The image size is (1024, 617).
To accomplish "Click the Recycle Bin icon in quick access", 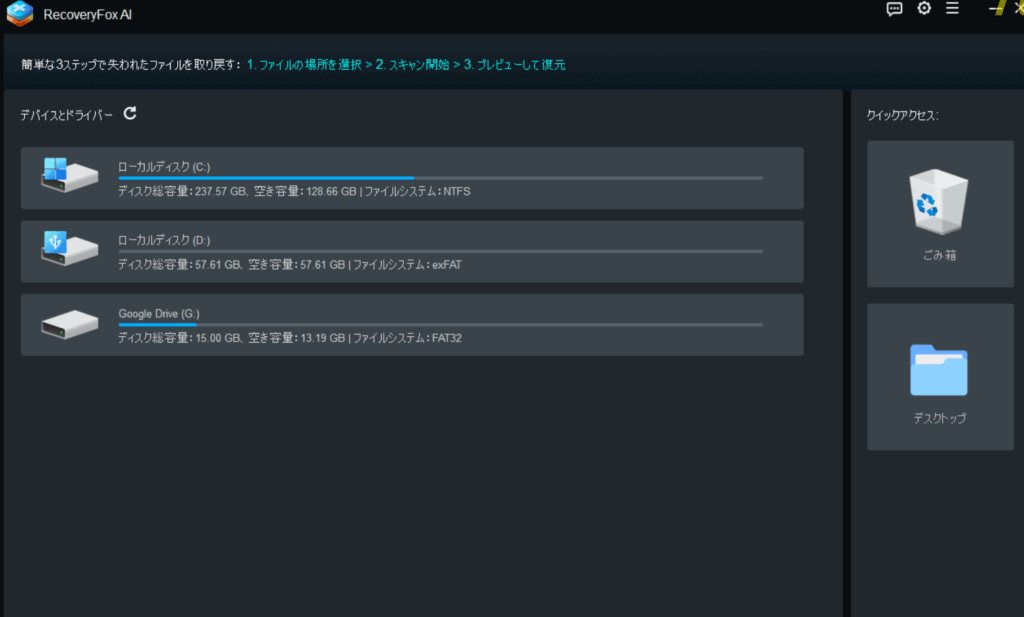I will pos(939,196).
